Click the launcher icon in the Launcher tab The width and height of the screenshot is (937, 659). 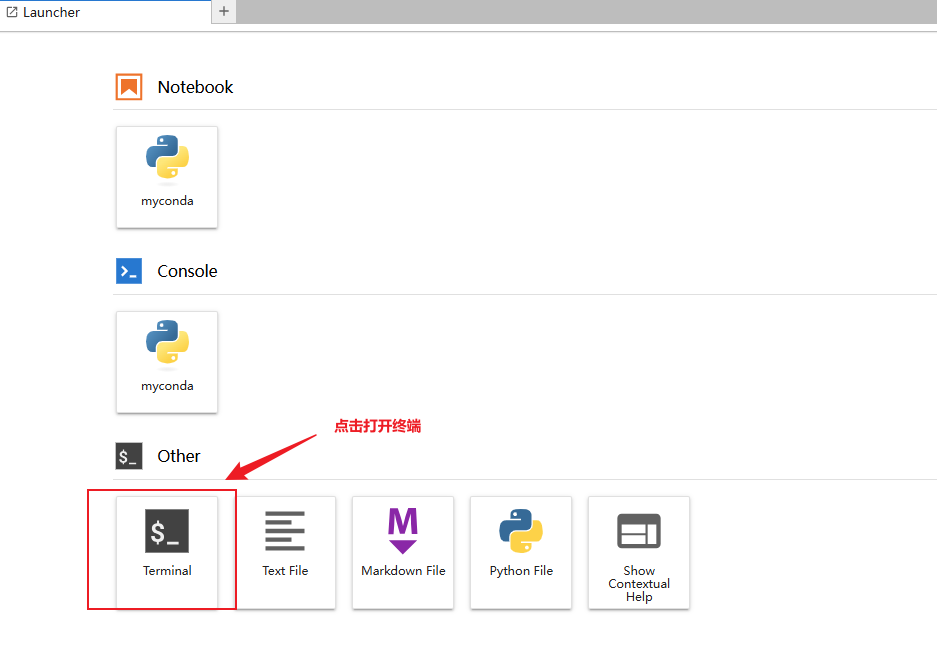[x=12, y=12]
